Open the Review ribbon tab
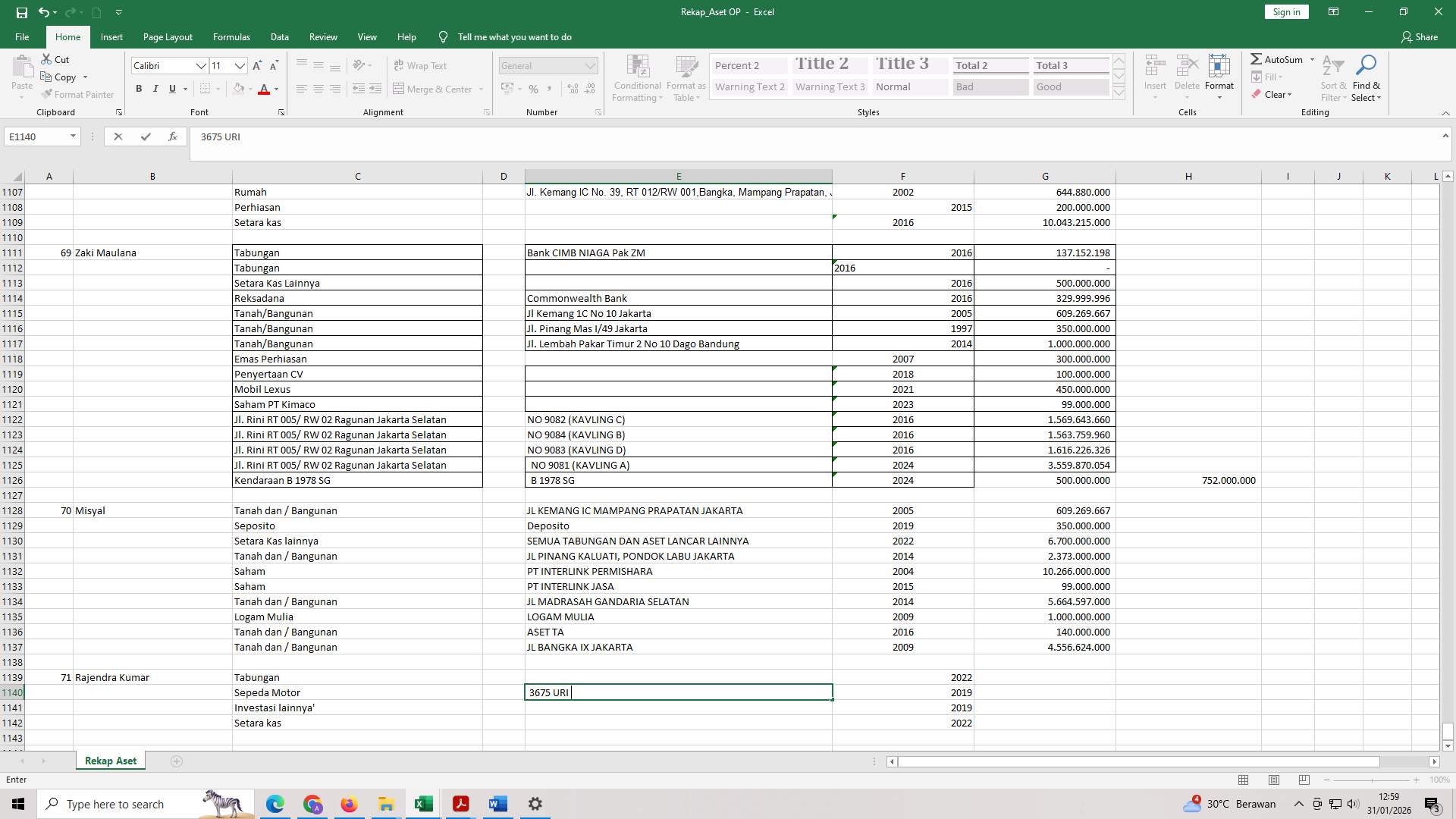 [323, 36]
